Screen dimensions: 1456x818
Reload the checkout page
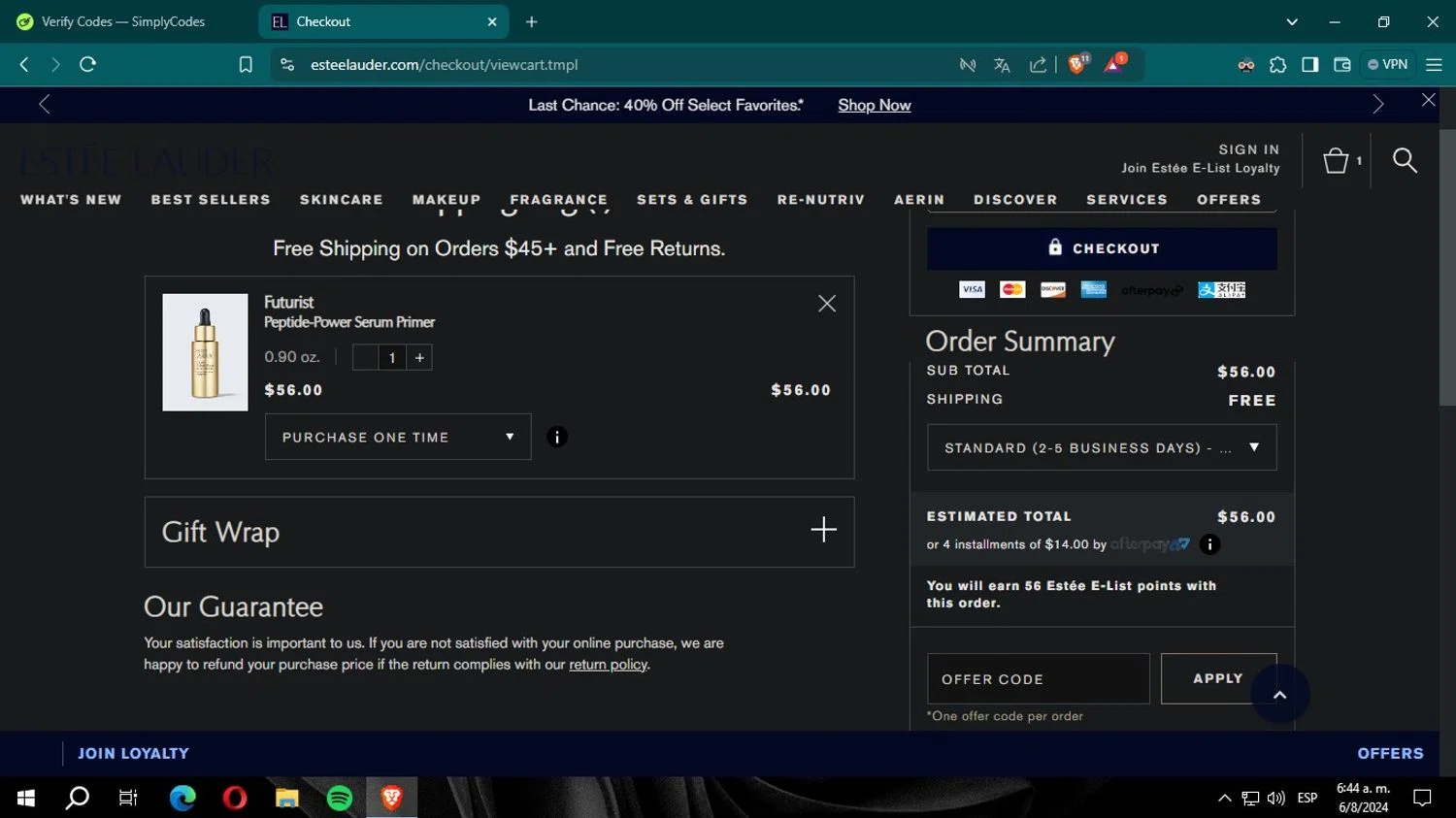coord(87,64)
